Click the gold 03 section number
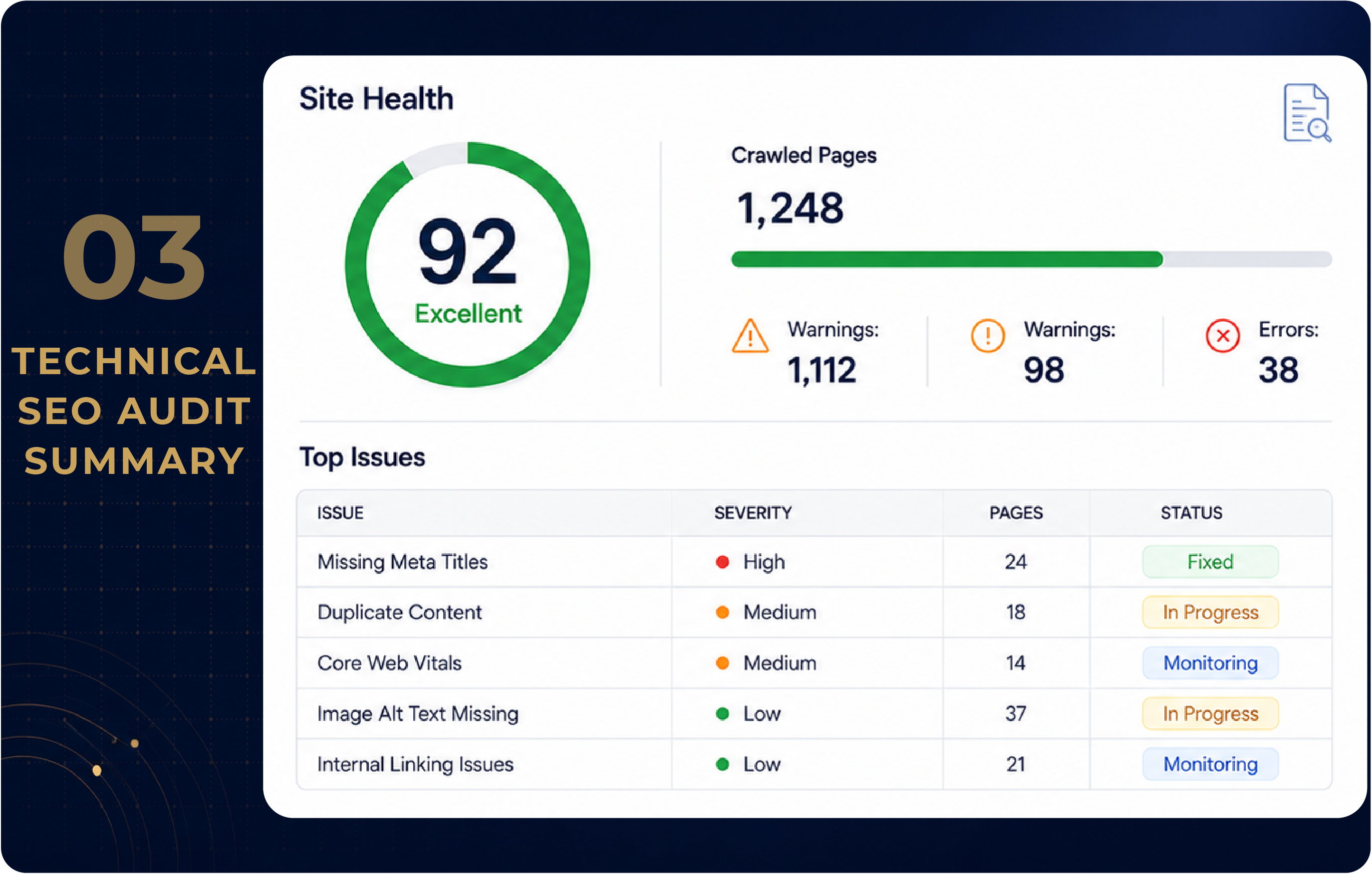This screenshot has height=874, width=1372. tap(133, 257)
